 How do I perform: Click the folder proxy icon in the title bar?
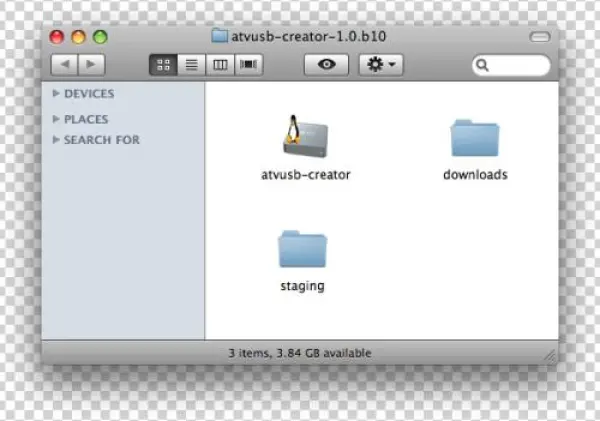point(220,36)
